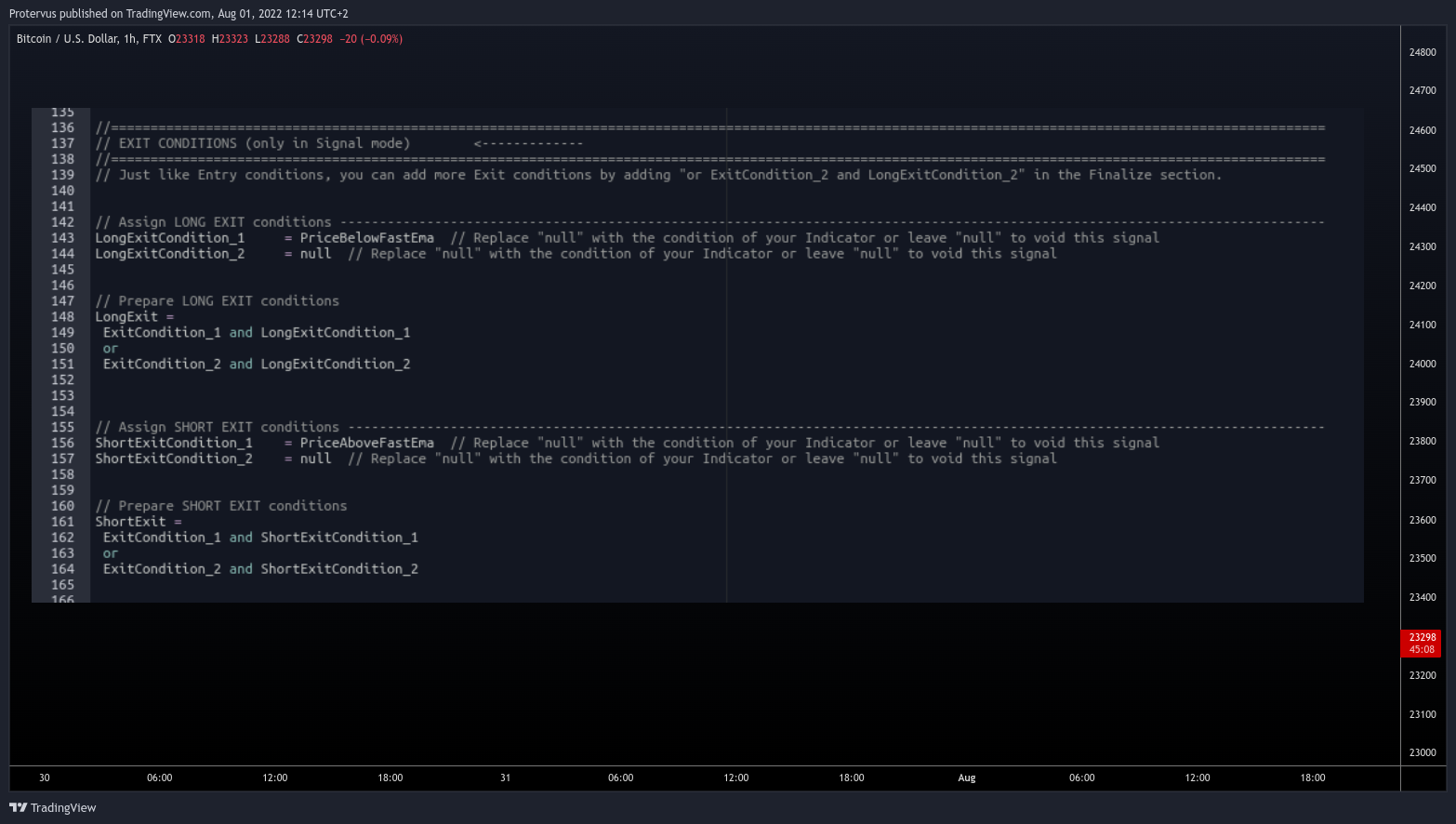The width and height of the screenshot is (1456, 824).
Task: Click the Aug label on time axis
Action: [x=967, y=777]
